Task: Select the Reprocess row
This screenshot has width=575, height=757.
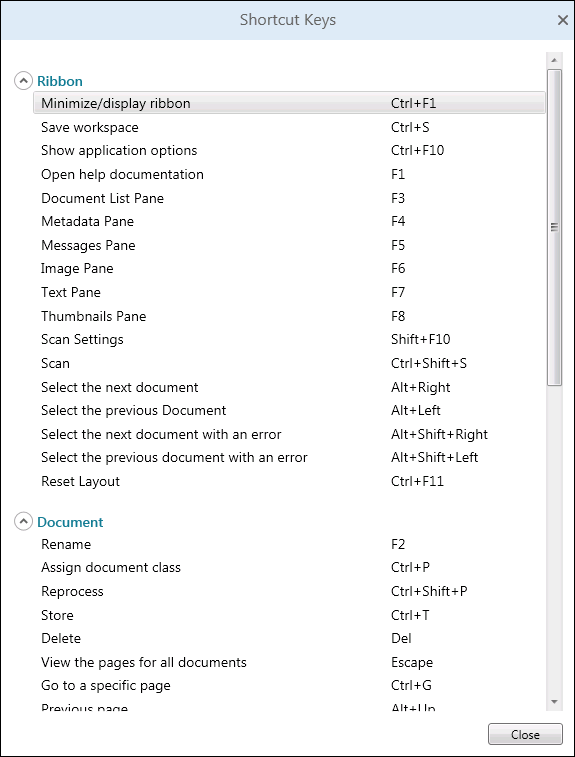Action: point(289,591)
